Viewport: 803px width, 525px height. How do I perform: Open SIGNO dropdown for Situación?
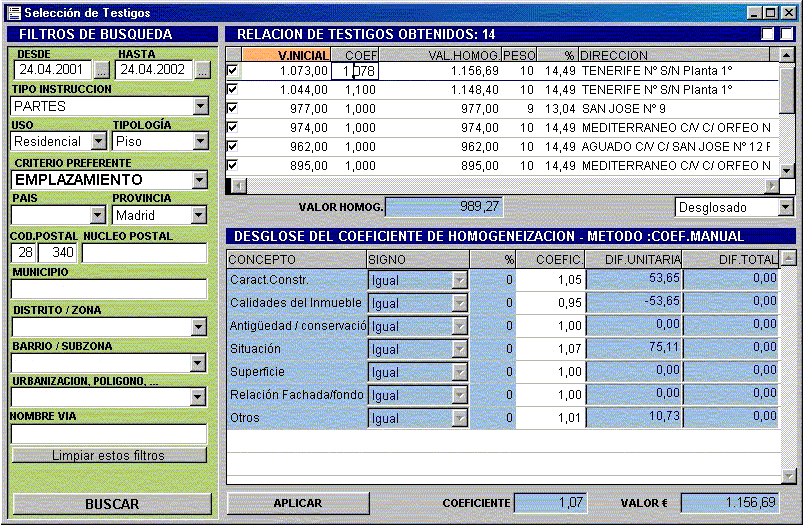coord(460,349)
